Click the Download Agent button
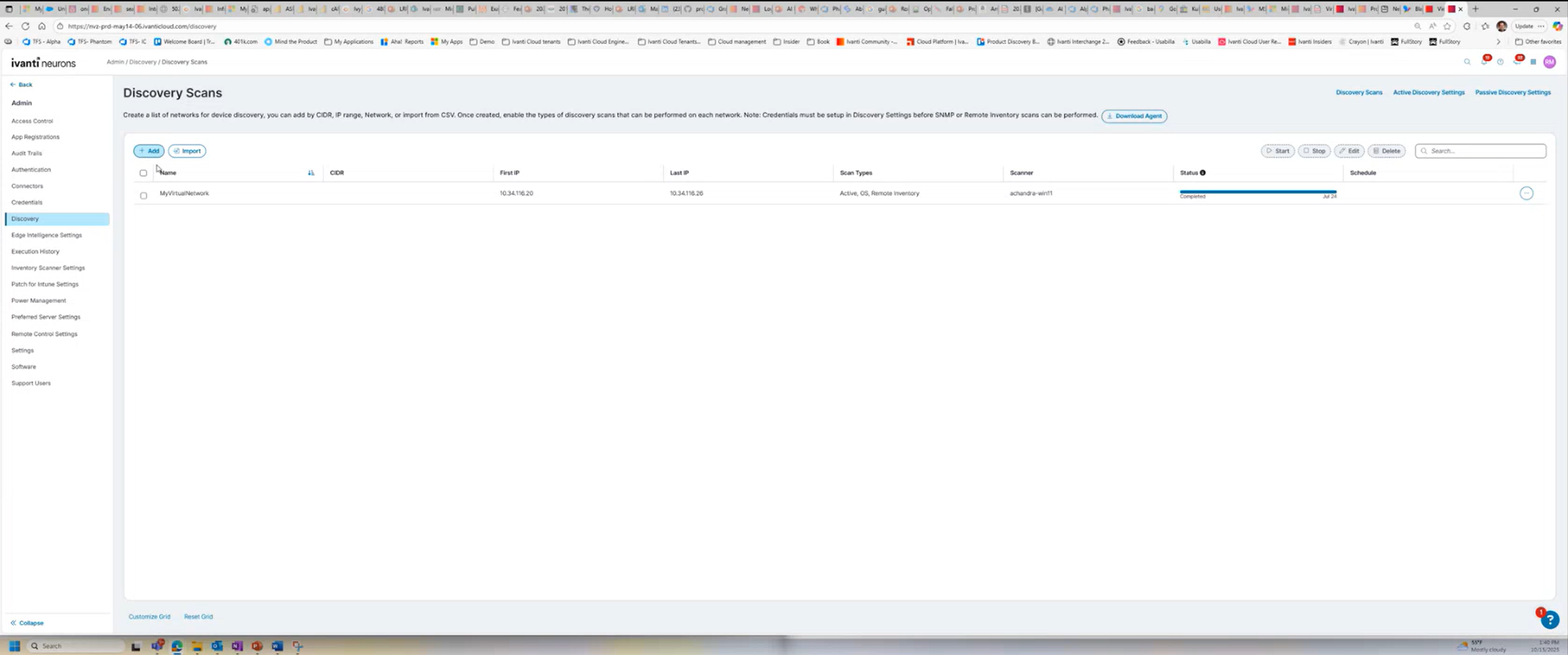1568x655 pixels. pos(1134,116)
